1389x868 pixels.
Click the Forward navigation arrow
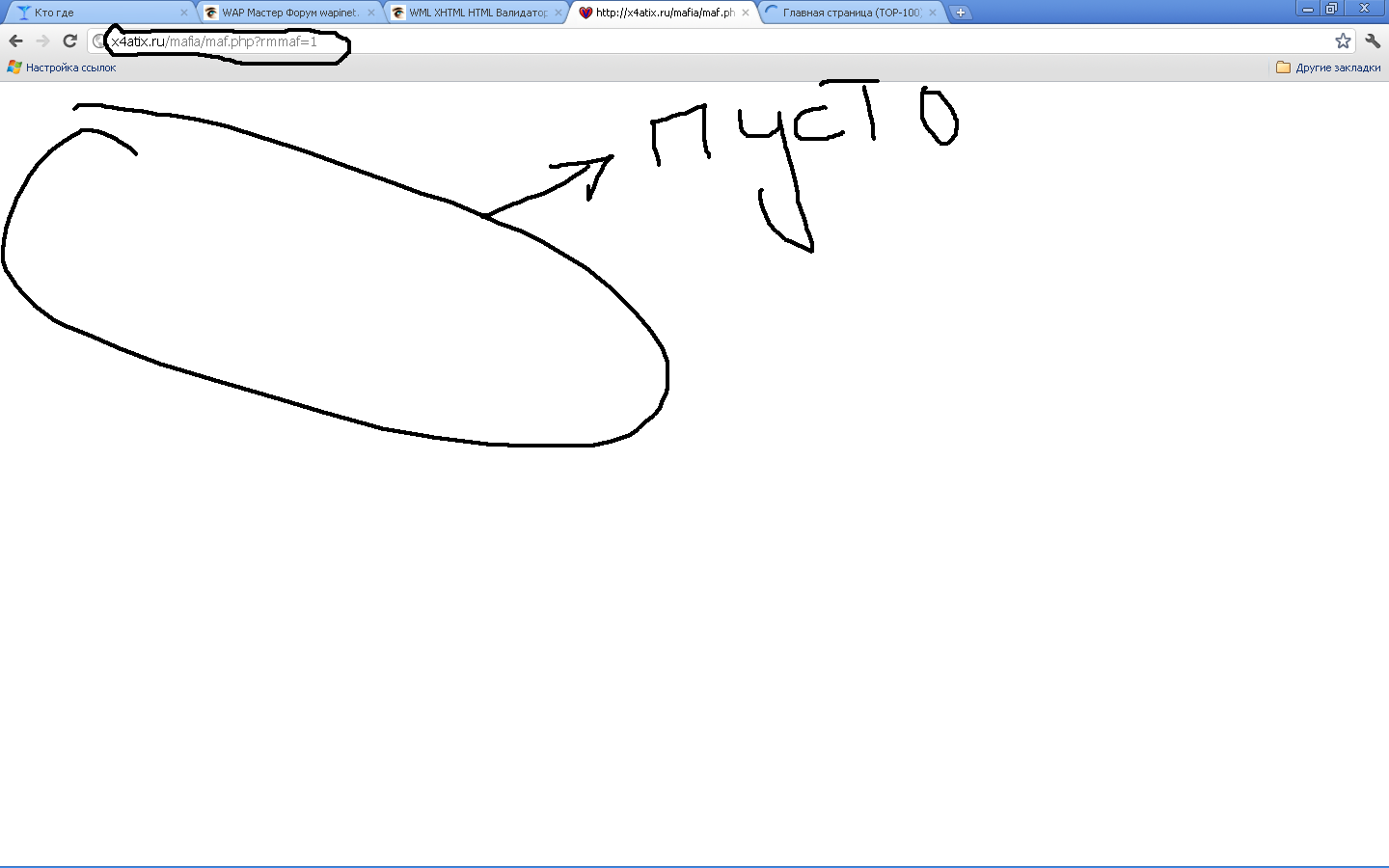(x=42, y=41)
